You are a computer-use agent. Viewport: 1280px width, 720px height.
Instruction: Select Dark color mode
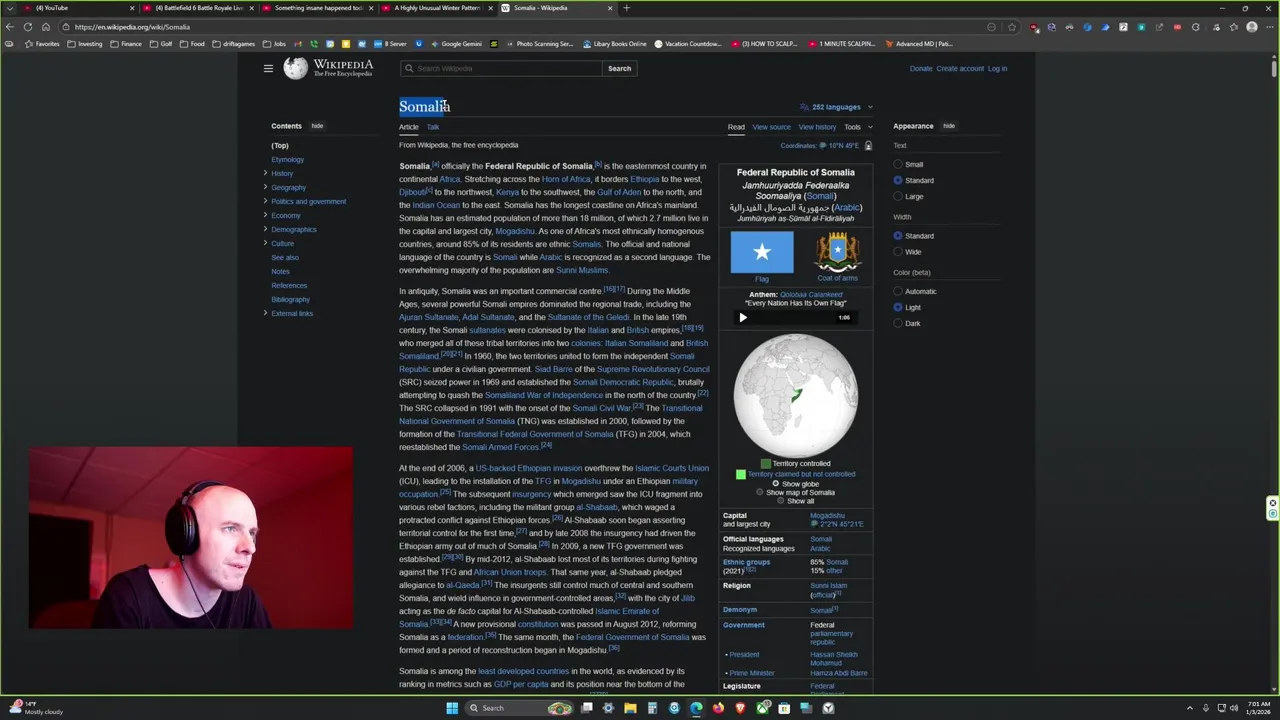point(898,323)
